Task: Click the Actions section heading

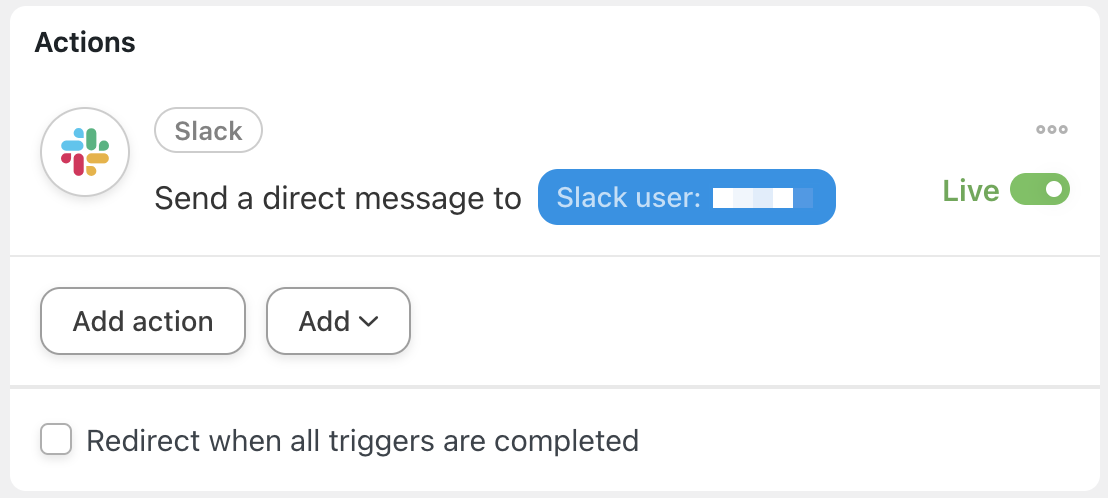Action: tap(85, 43)
